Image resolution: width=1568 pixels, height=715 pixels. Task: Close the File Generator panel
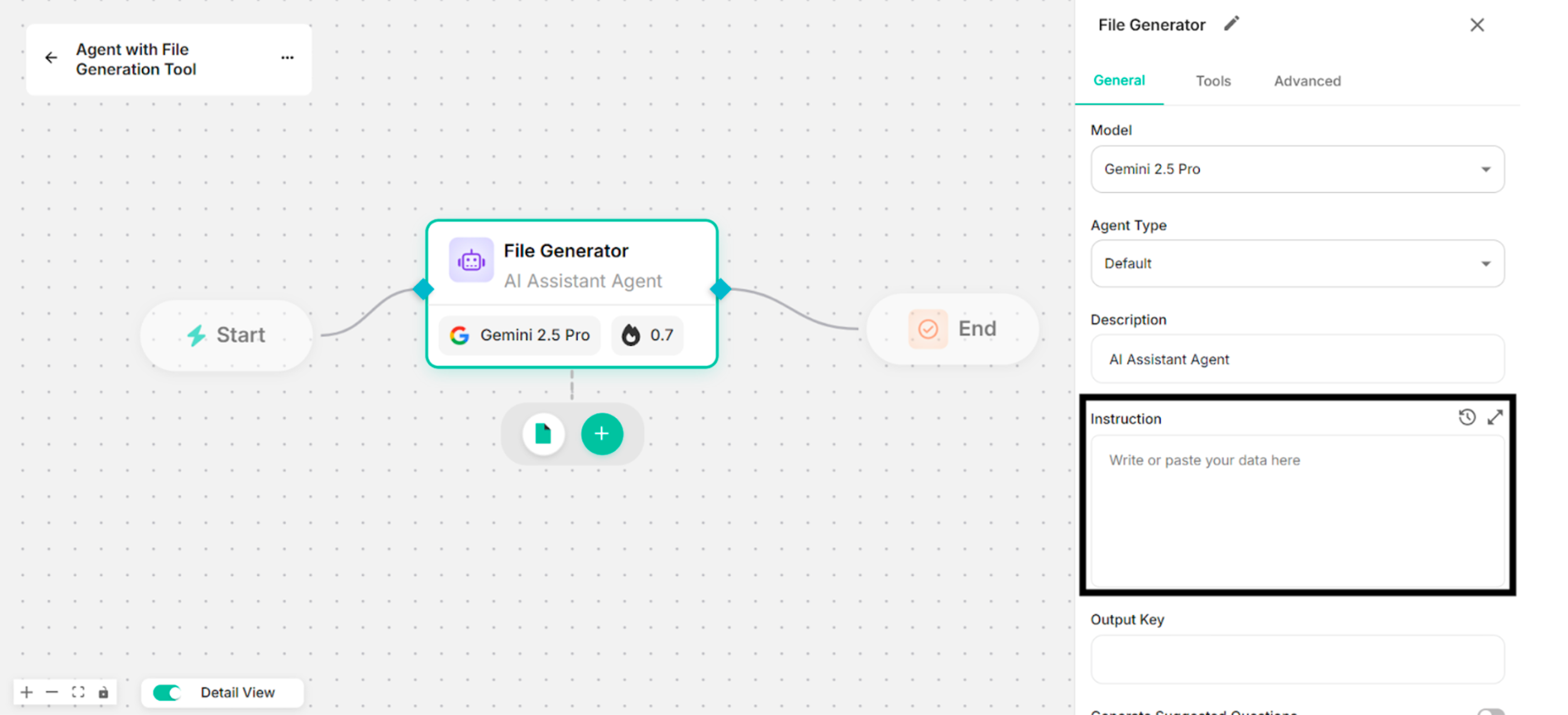coord(1477,25)
